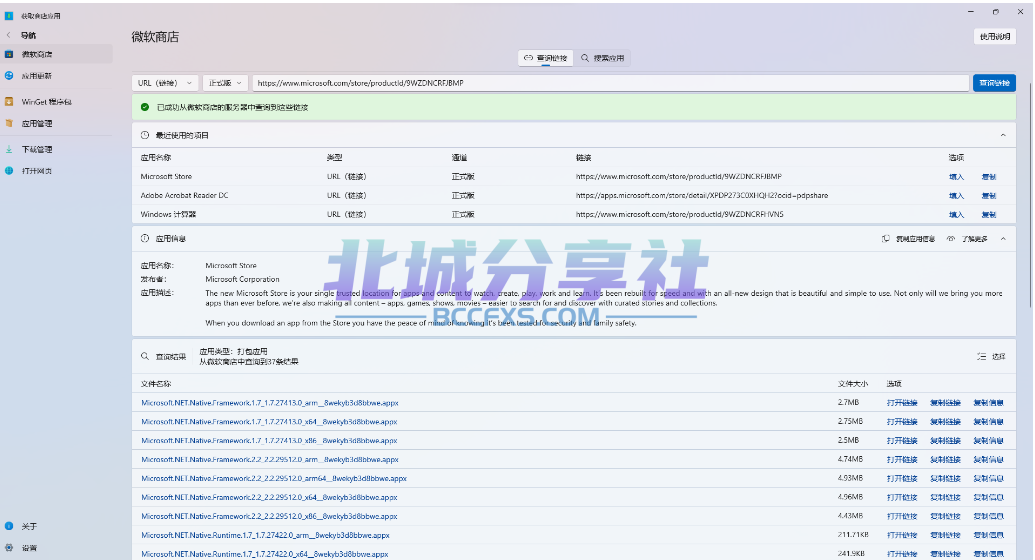Image resolution: width=1035 pixels, height=560 pixels.
Task: Click 复制 for the Windows 计算器 row
Action: [x=988, y=215]
